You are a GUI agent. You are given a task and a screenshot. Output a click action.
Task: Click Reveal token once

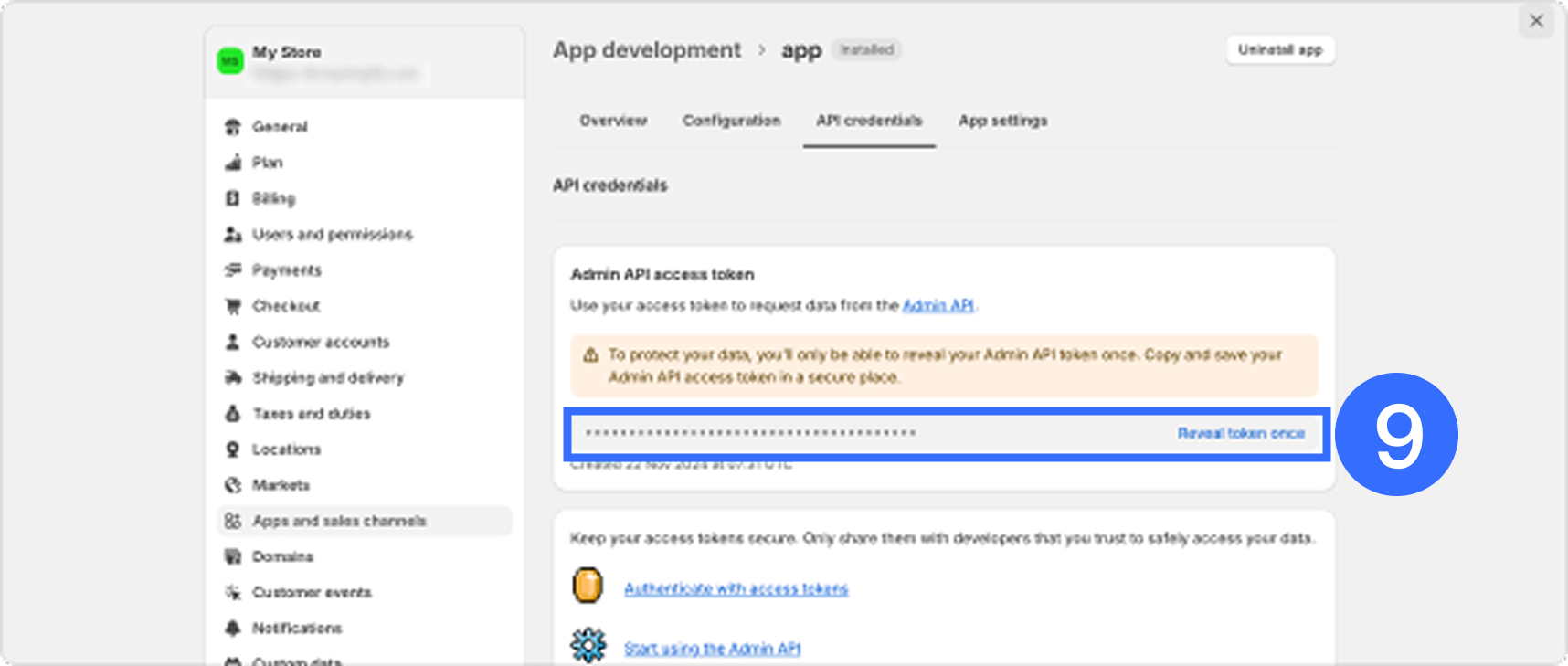click(x=1240, y=434)
